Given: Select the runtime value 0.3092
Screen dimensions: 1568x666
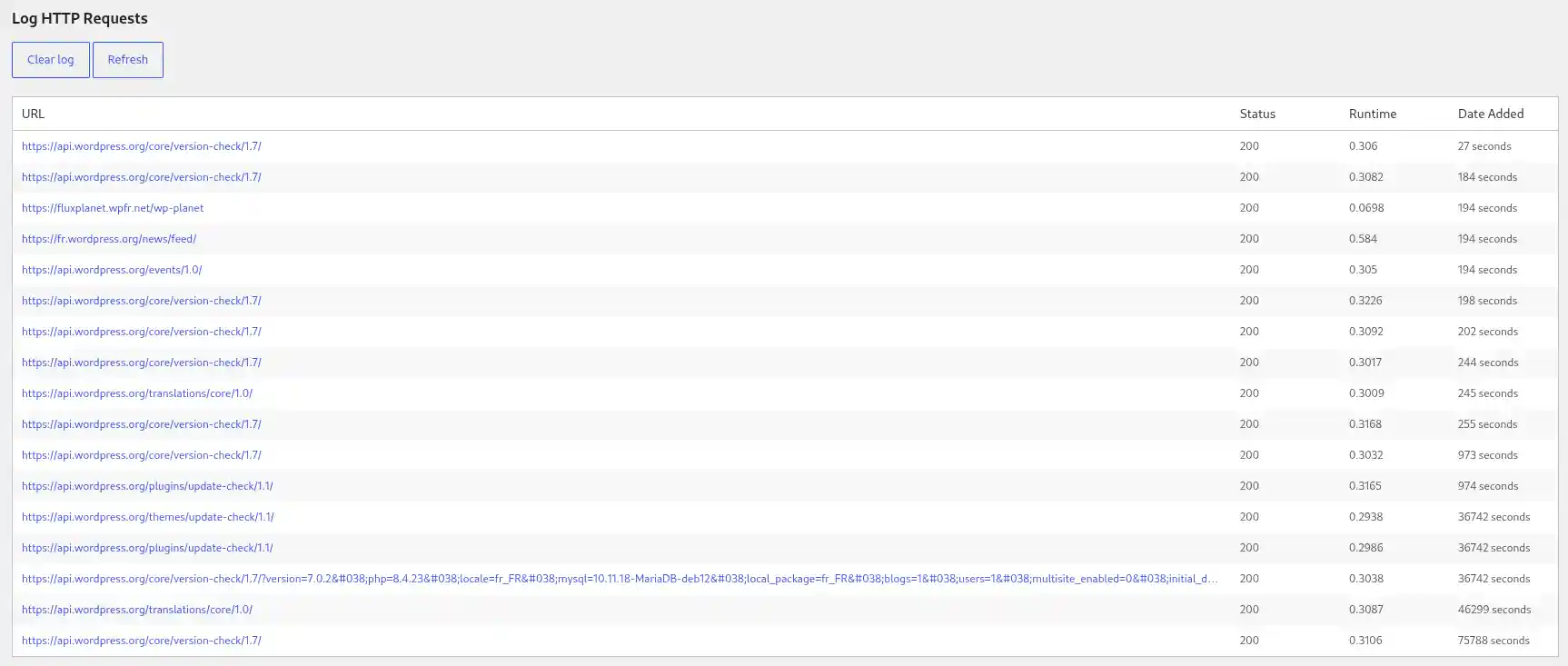Looking at the screenshot, I should (x=1366, y=332).
